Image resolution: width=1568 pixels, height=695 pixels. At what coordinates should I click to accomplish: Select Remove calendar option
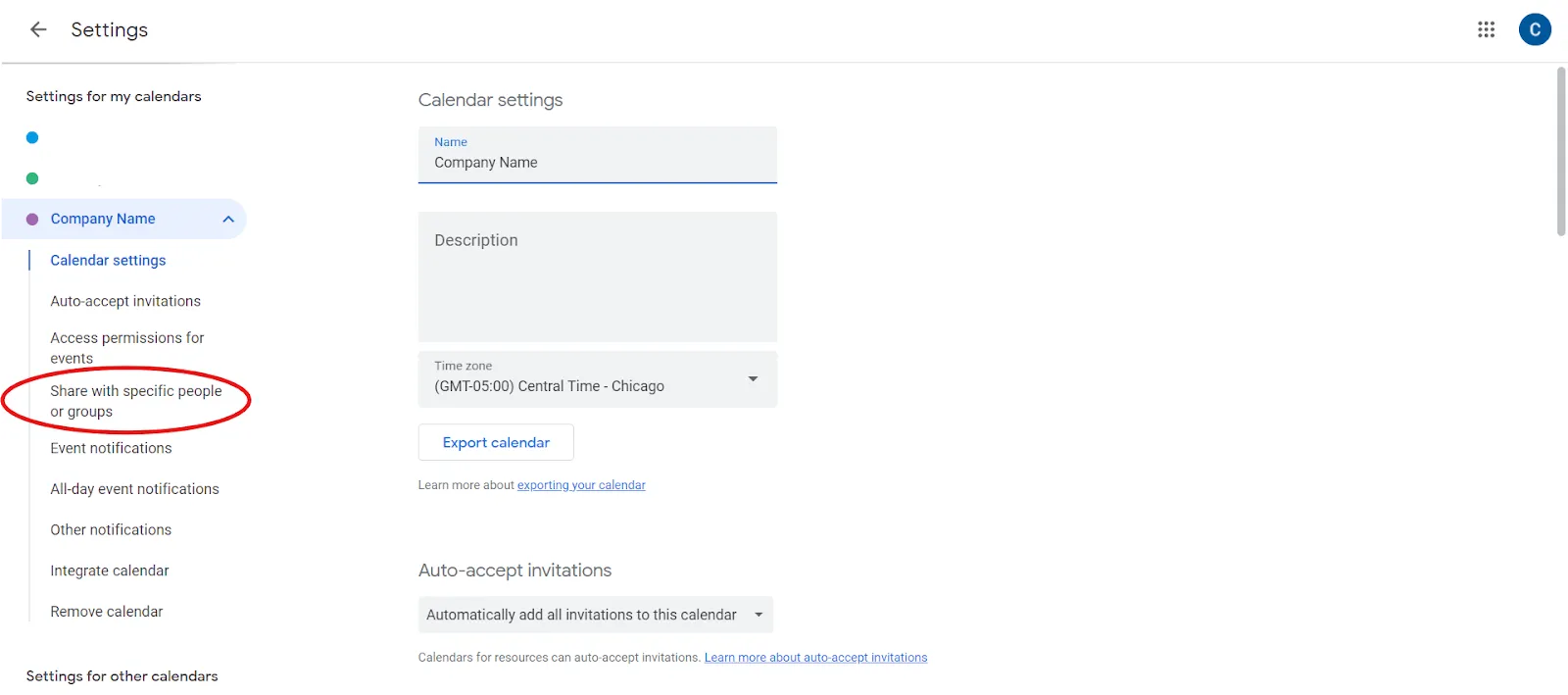[107, 612]
